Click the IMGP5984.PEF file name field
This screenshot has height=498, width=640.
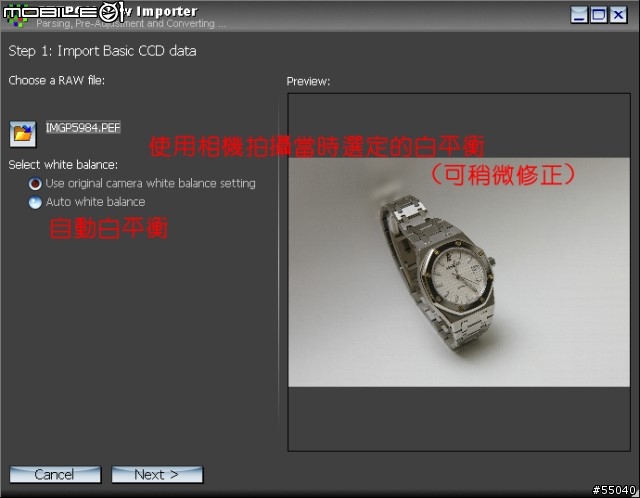click(x=83, y=128)
